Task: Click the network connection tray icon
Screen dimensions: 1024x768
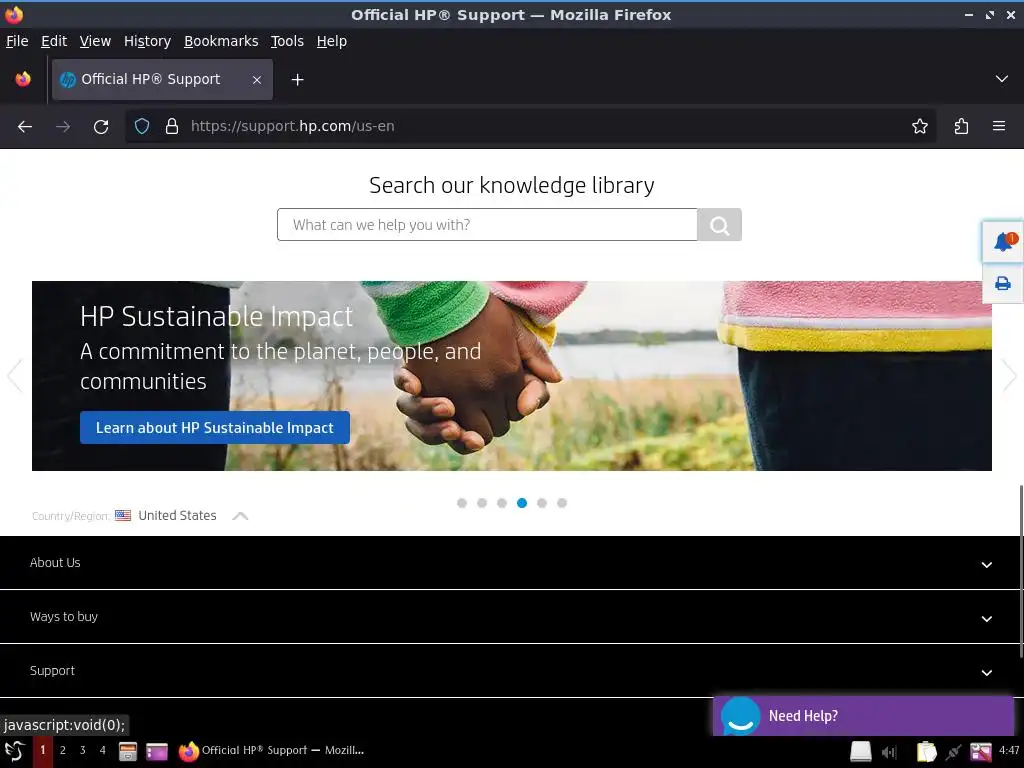Action: 953,752
